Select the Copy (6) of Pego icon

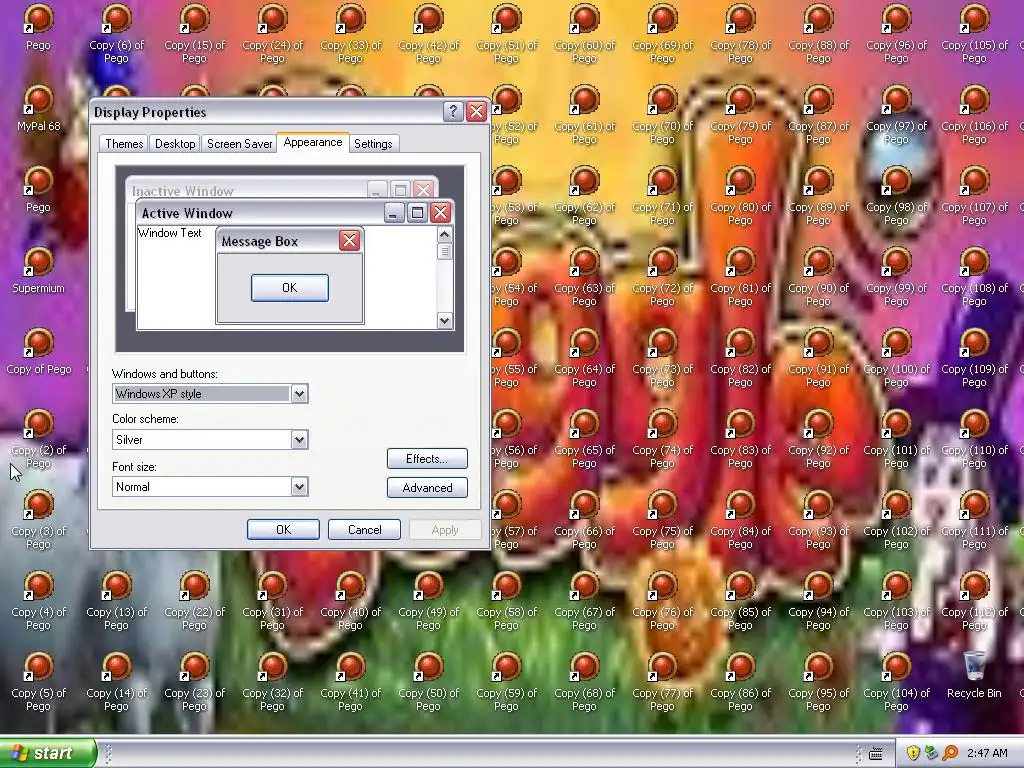116,33
